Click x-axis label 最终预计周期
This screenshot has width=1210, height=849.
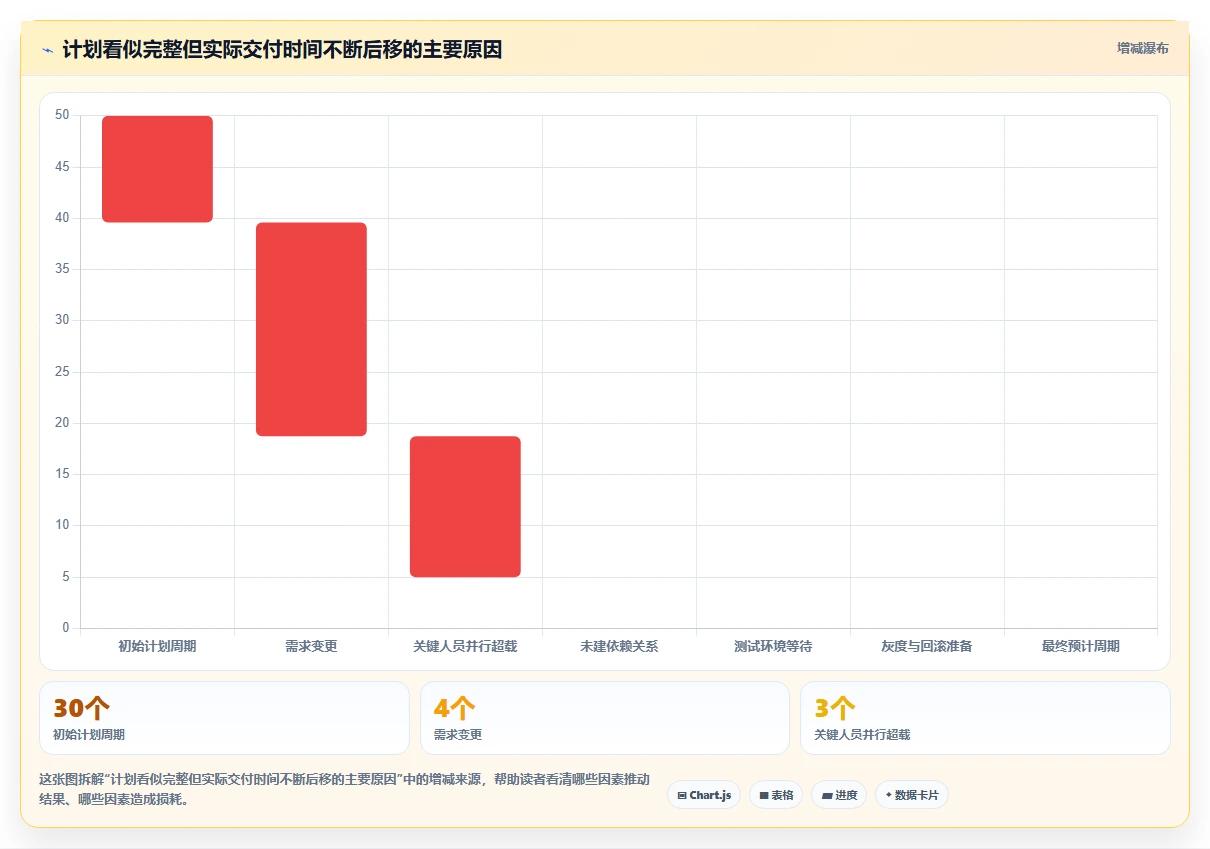[1081, 646]
